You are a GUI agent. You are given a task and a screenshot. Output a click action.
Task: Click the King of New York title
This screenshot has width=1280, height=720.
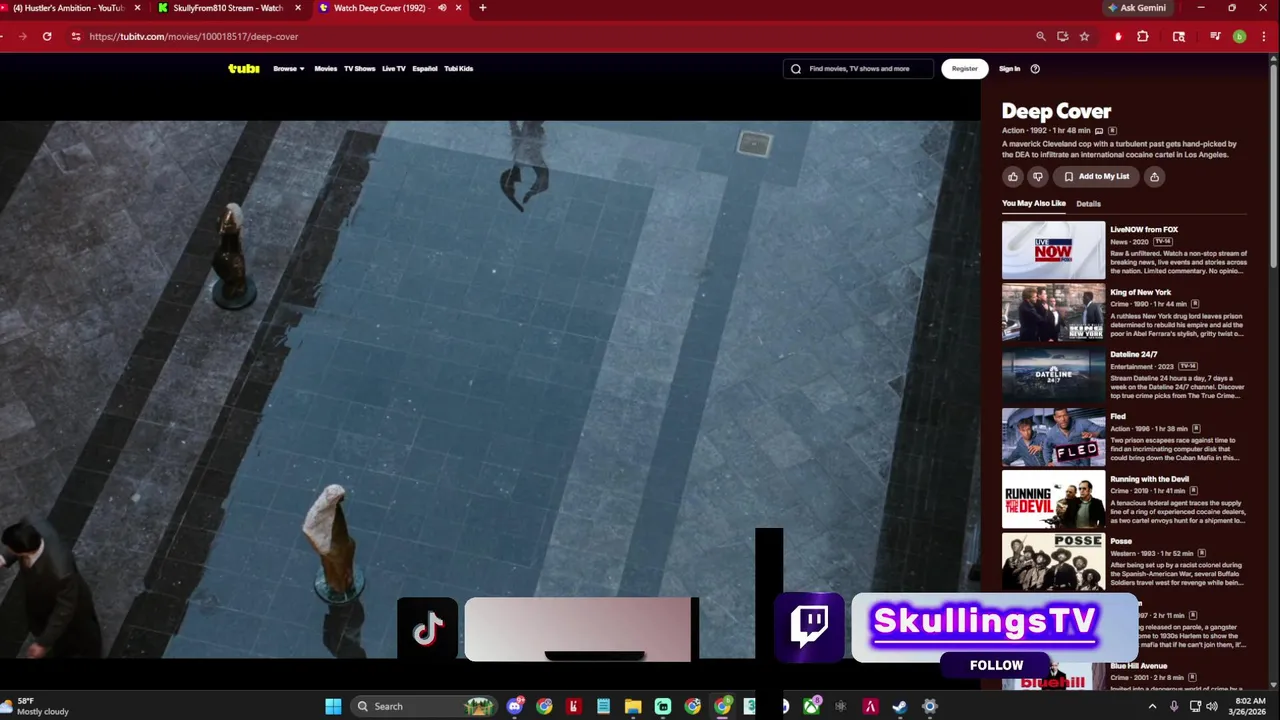[x=1140, y=292]
